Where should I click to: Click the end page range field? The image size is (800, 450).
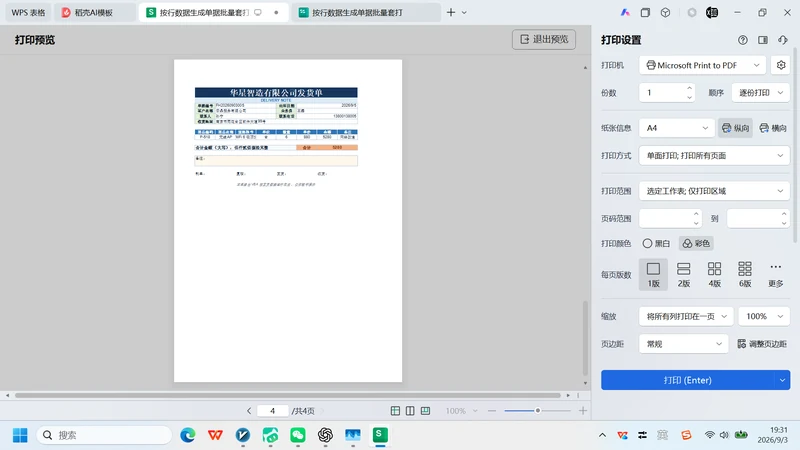[754, 218]
